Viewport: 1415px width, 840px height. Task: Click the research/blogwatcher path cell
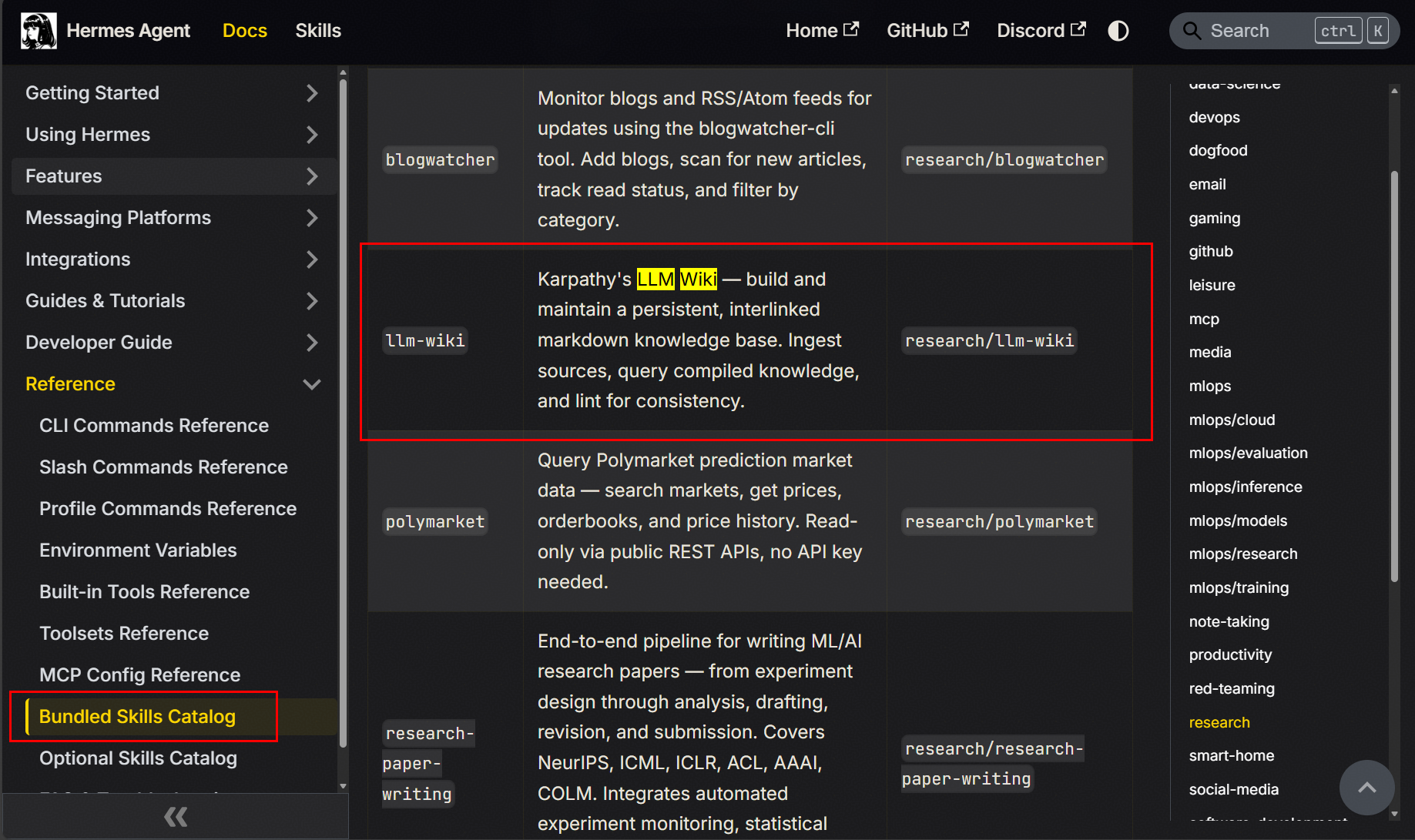(x=1004, y=159)
